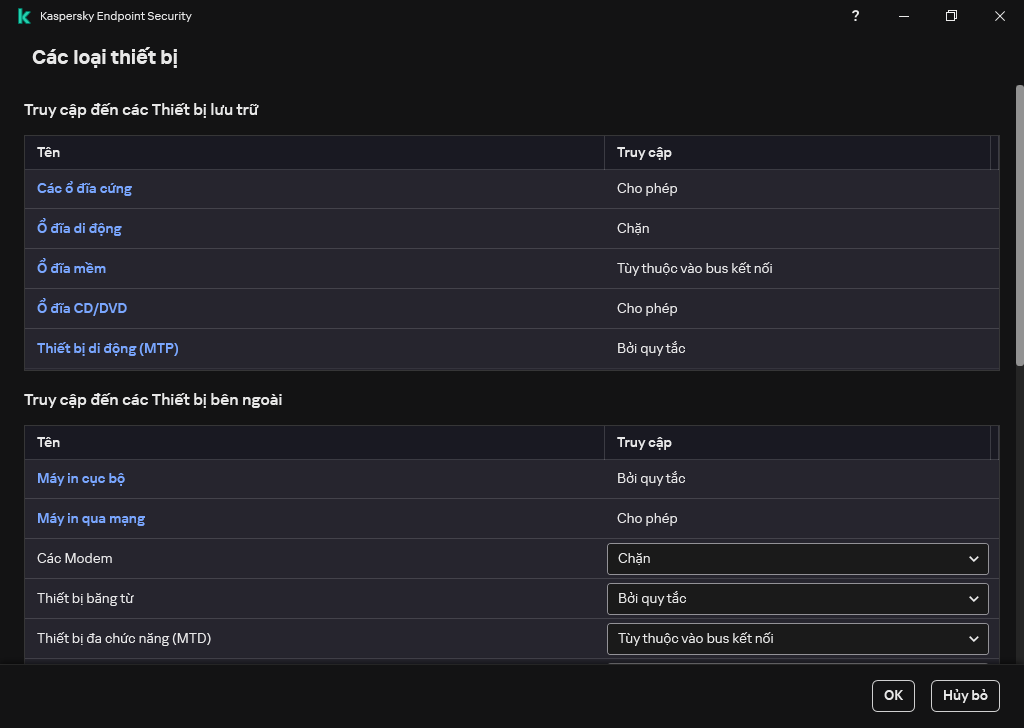Minimize the Kaspersky window

903,16
